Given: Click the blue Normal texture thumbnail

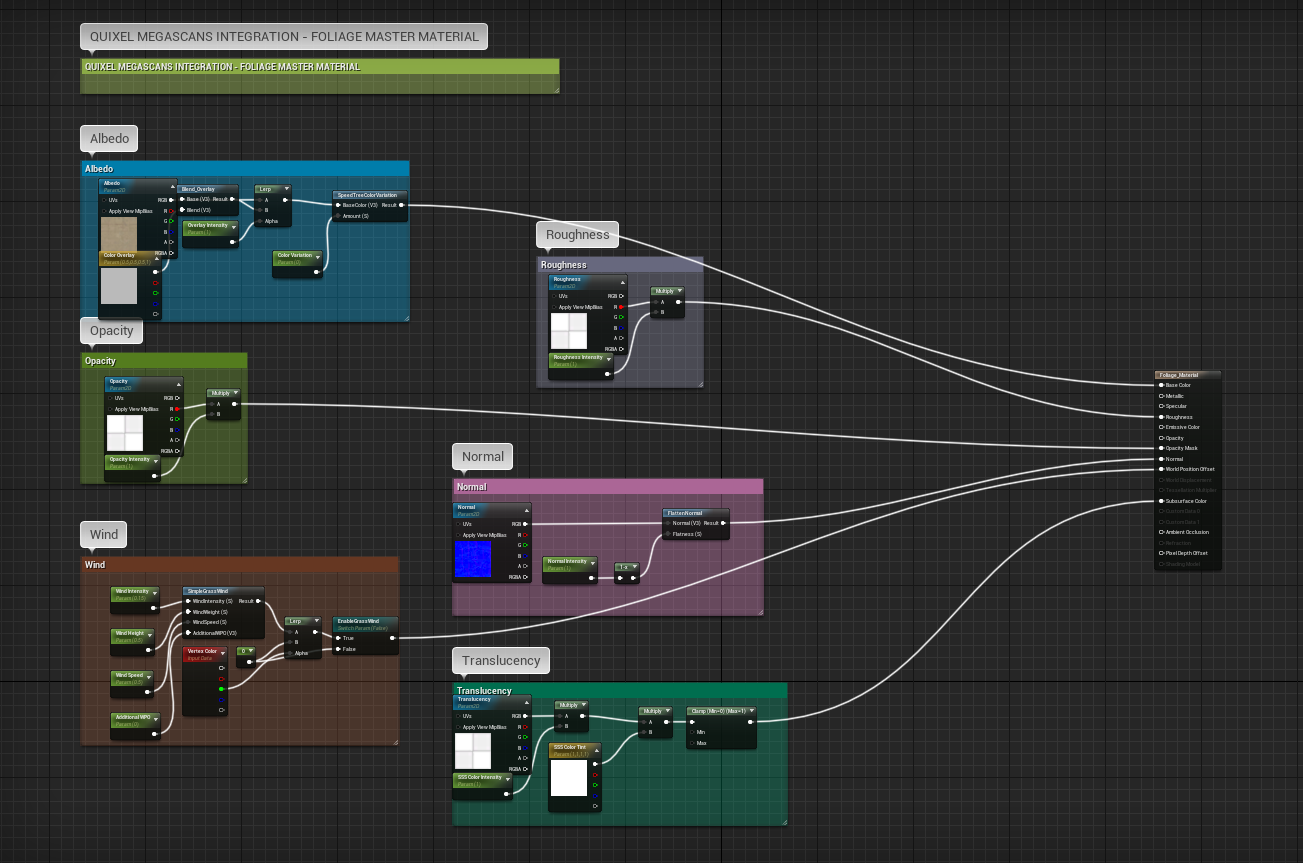Looking at the screenshot, I should pos(474,560).
